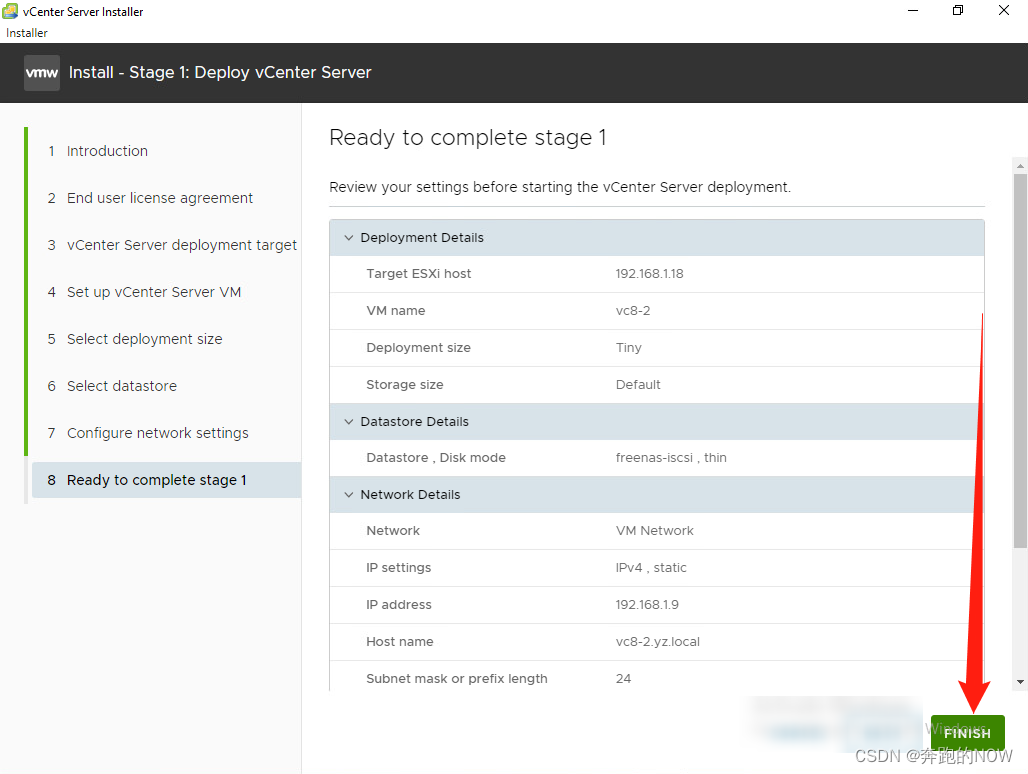Image resolution: width=1028 pixels, height=774 pixels.
Task: Click the Datastore , Disk mode label
Action: [x=436, y=458]
